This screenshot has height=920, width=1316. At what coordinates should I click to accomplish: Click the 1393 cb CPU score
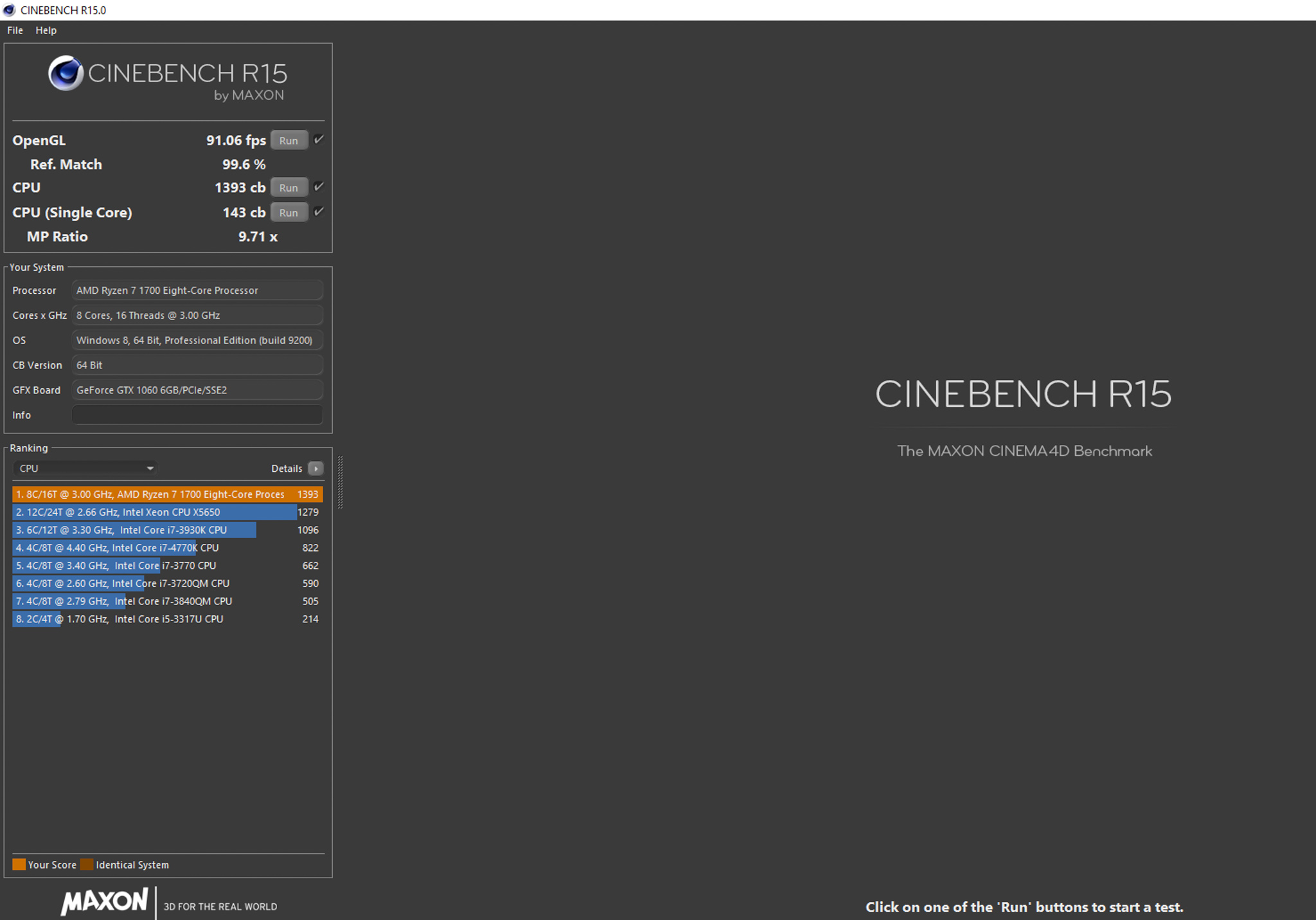(240, 188)
